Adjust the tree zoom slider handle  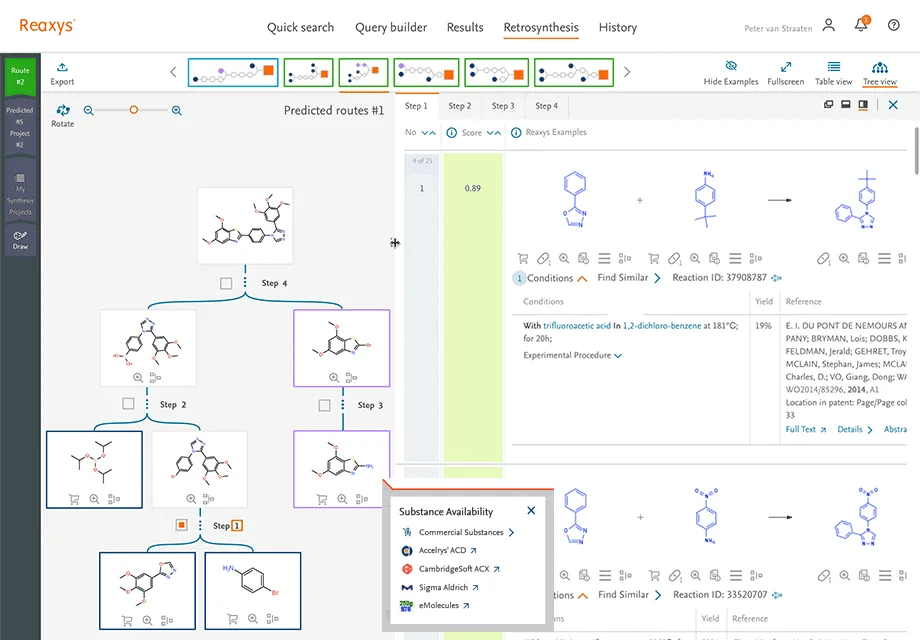point(134,110)
